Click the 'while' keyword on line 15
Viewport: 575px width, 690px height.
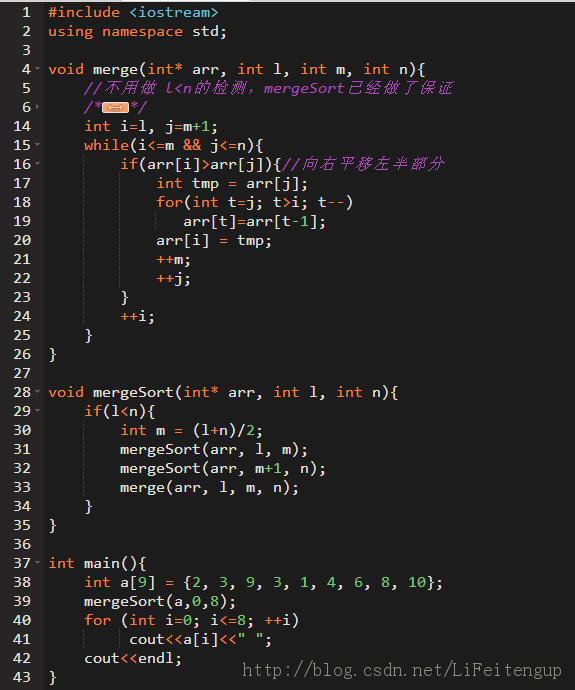coord(106,145)
